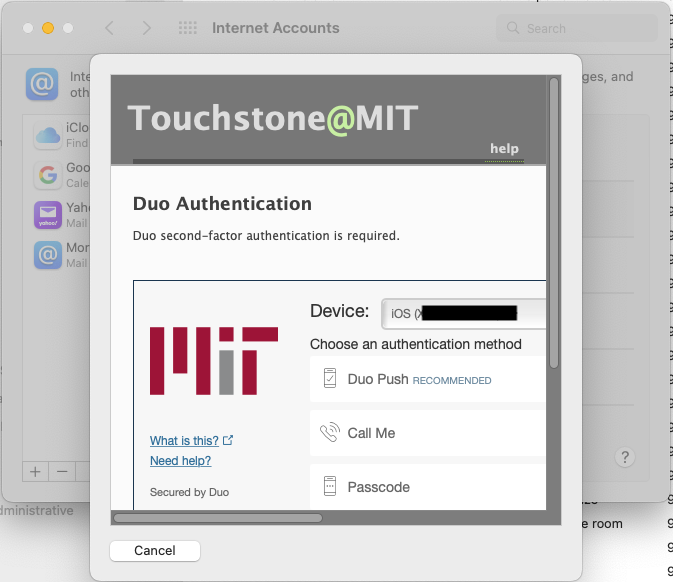The height and width of the screenshot is (582, 673).
Task: Select the iCloud account in Internet Accounts
Action: coord(61,135)
